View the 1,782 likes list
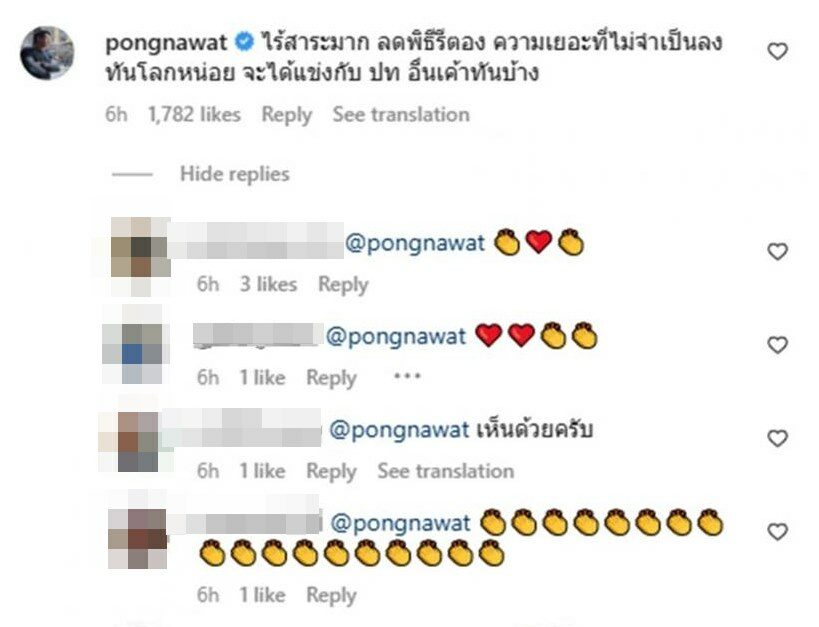The image size is (819, 627). [x=194, y=114]
